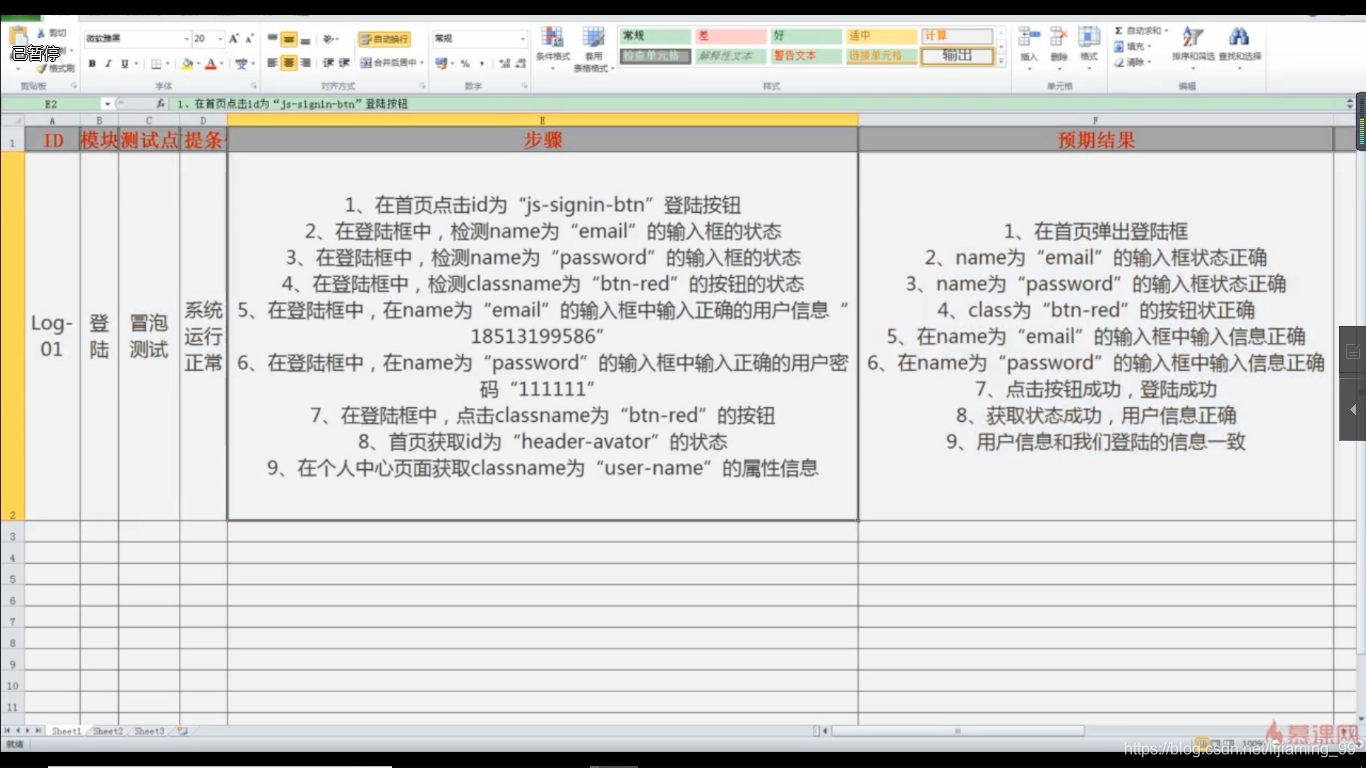Apply percent style with % icon
The image size is (1366, 768).
(x=465, y=64)
